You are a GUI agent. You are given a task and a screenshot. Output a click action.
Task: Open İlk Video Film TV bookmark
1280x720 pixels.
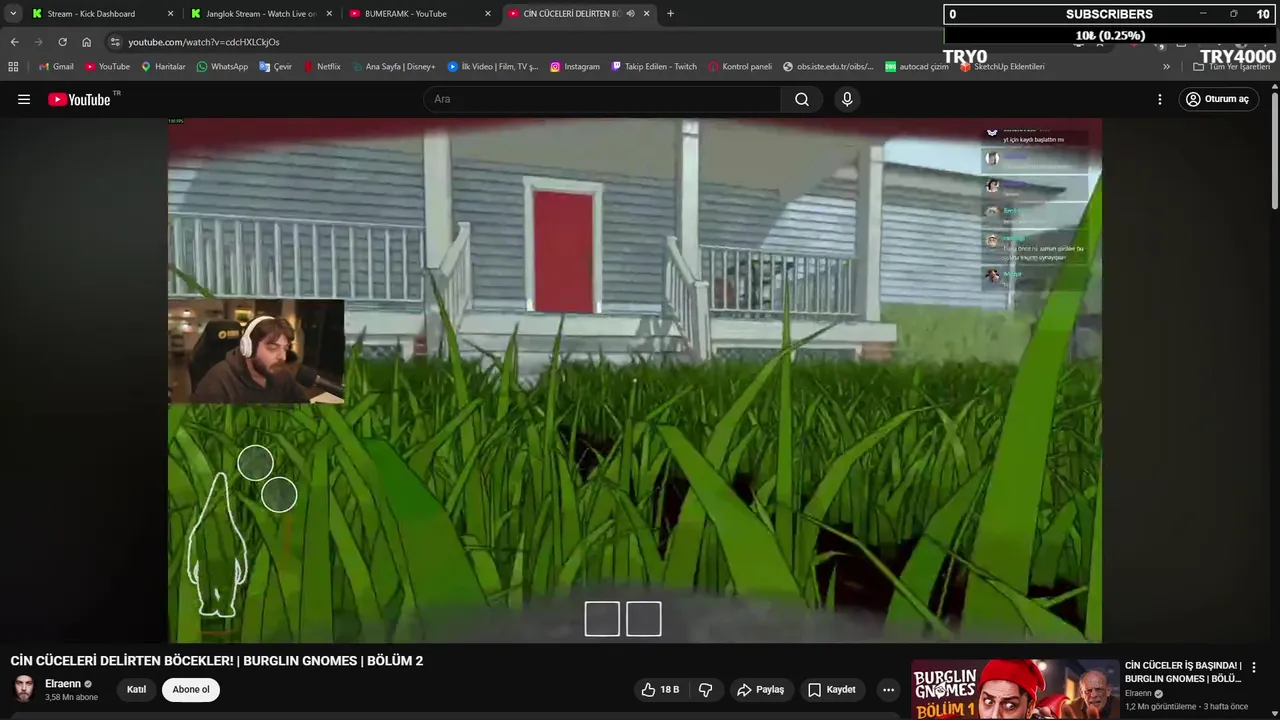[x=493, y=67]
